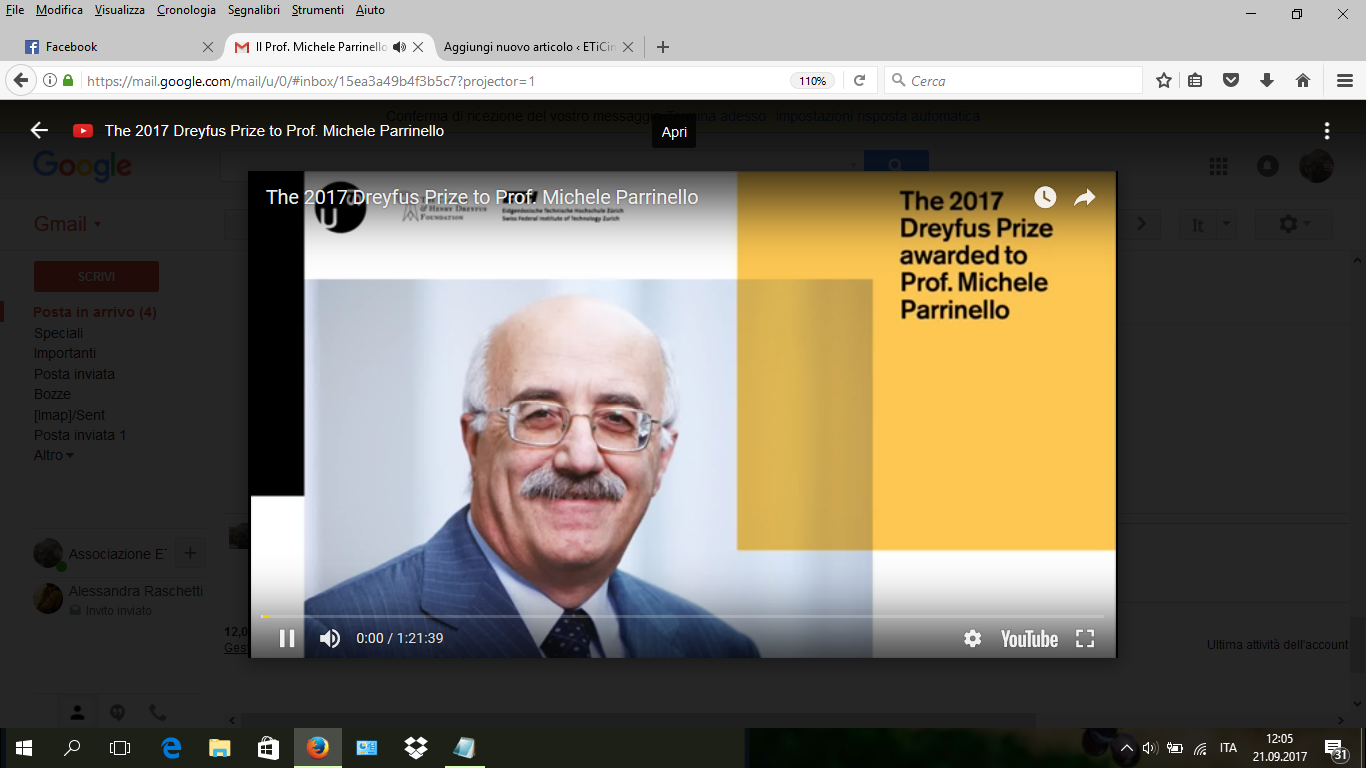Open the projector three-dot options menu

click(x=1327, y=130)
